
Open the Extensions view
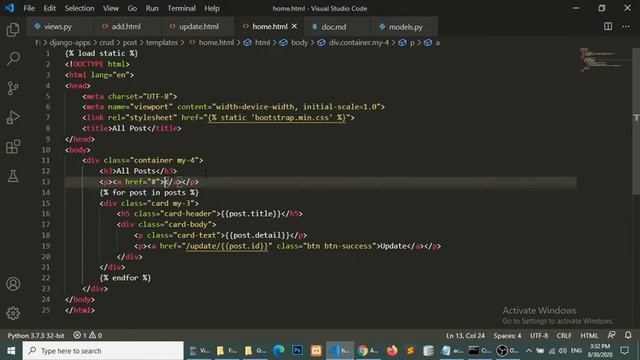13,147
